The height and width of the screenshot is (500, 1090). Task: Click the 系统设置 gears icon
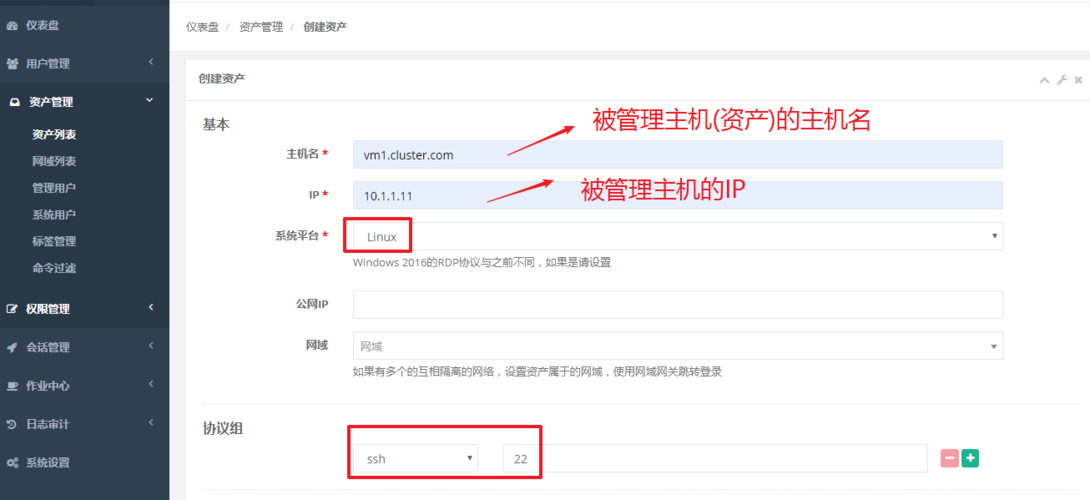[x=12, y=462]
